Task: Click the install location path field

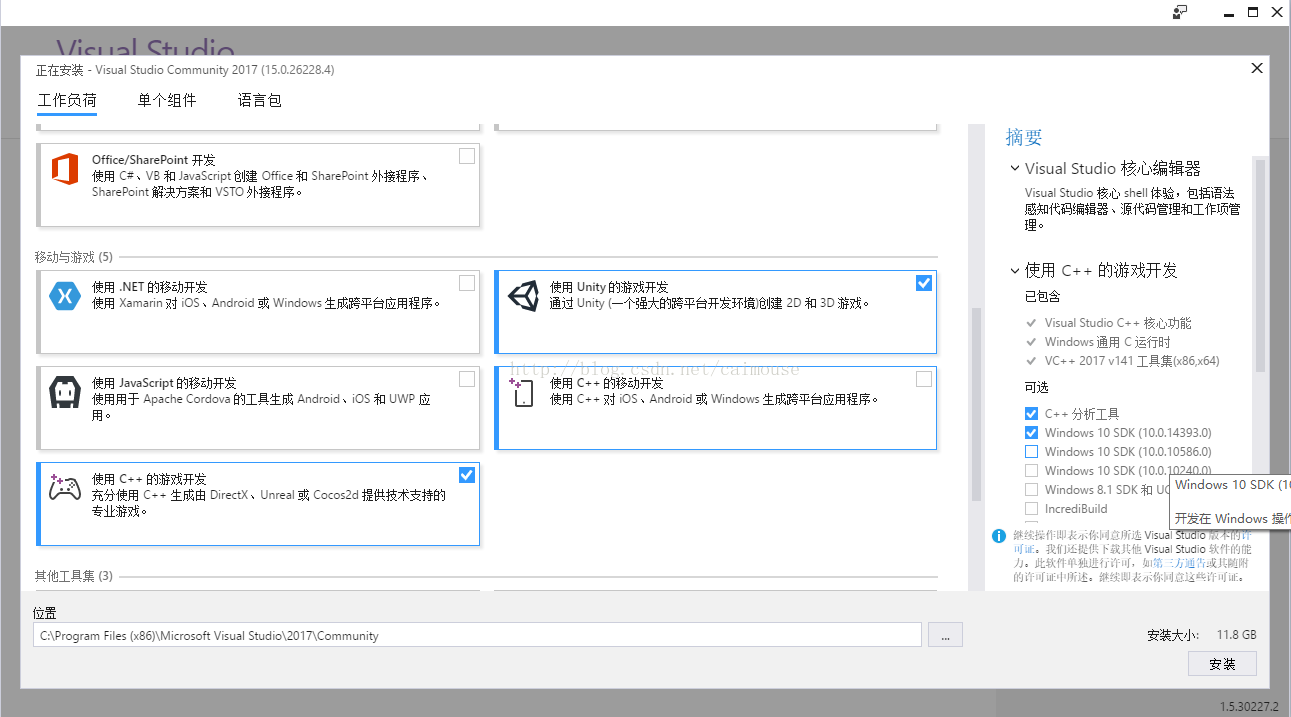Action: pyautogui.click(x=477, y=635)
